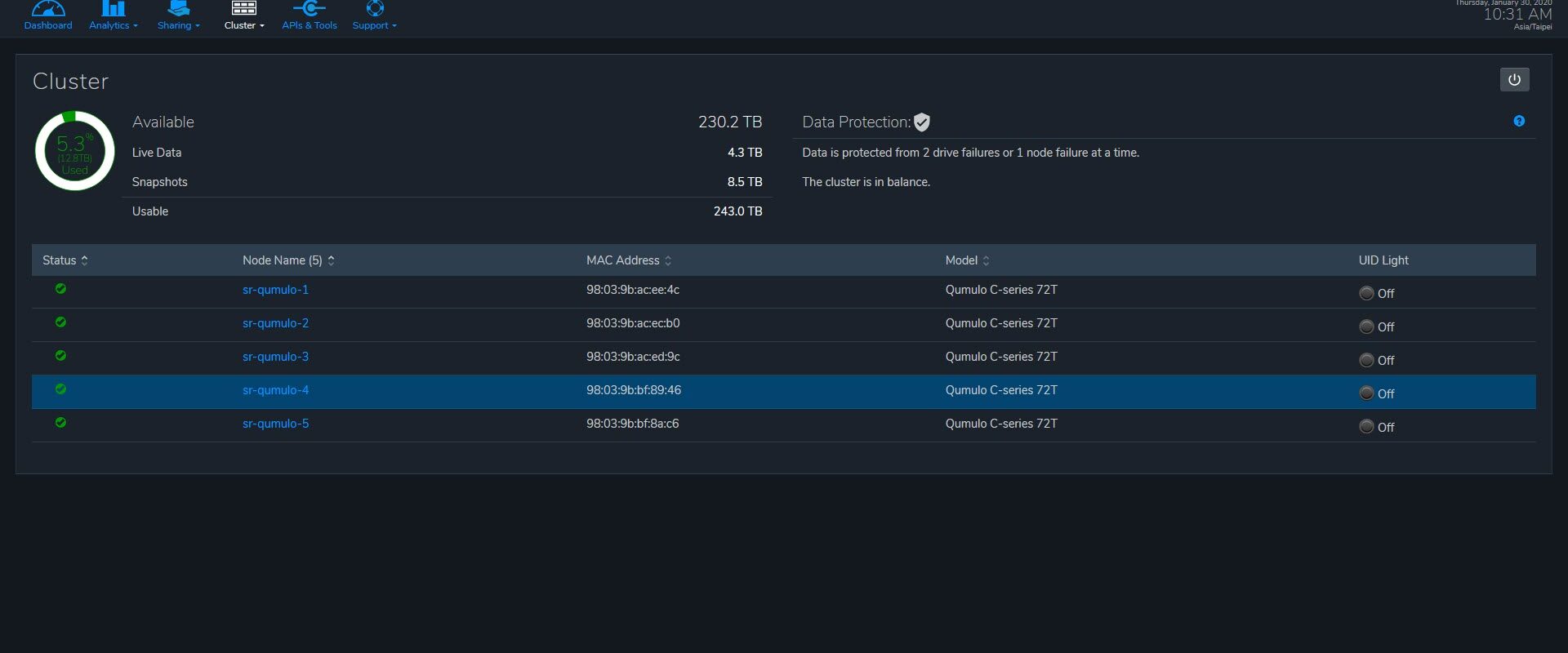Click the Cluster page heading

70,82
